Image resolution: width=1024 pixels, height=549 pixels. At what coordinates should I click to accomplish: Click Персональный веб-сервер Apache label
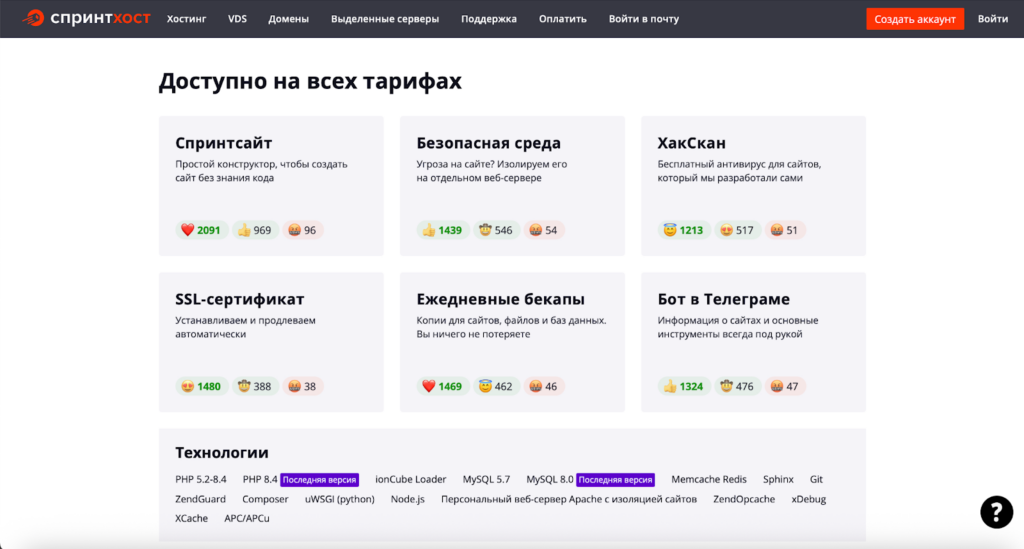coord(569,499)
